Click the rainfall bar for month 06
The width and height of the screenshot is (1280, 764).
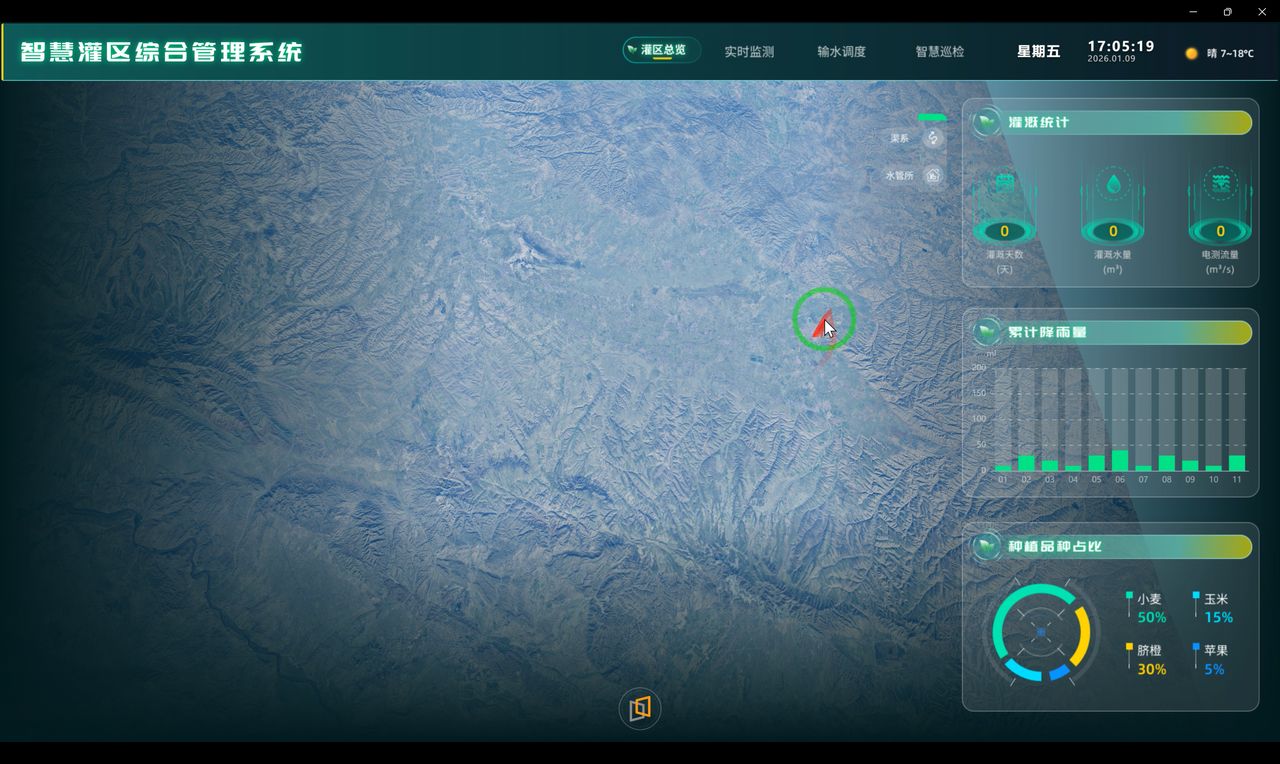click(x=1120, y=460)
